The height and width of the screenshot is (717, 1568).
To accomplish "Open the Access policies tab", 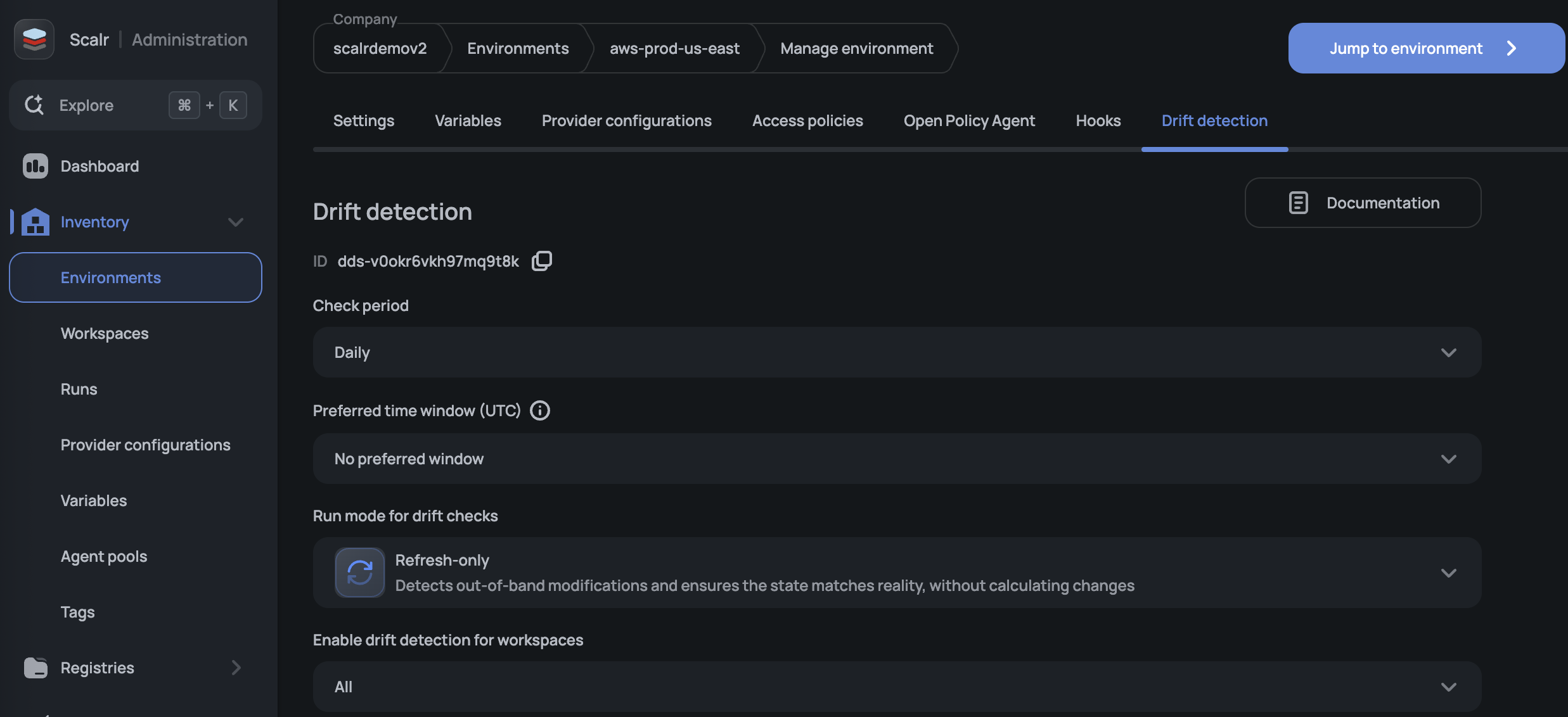I will click(807, 120).
